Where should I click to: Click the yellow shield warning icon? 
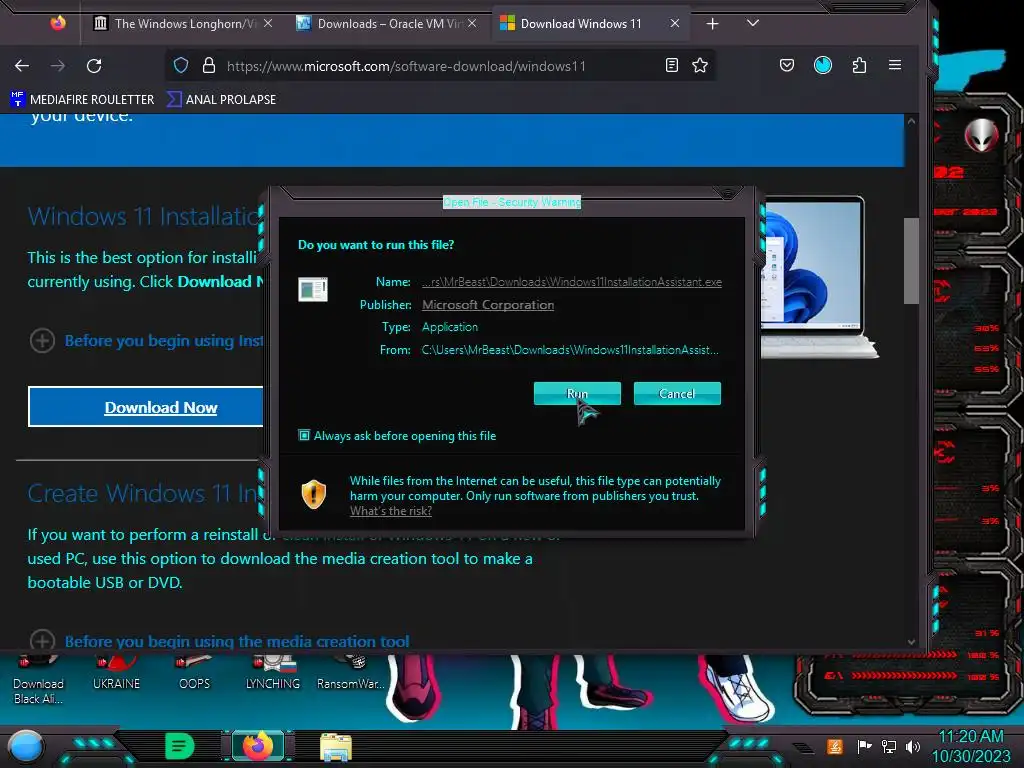[x=313, y=494]
